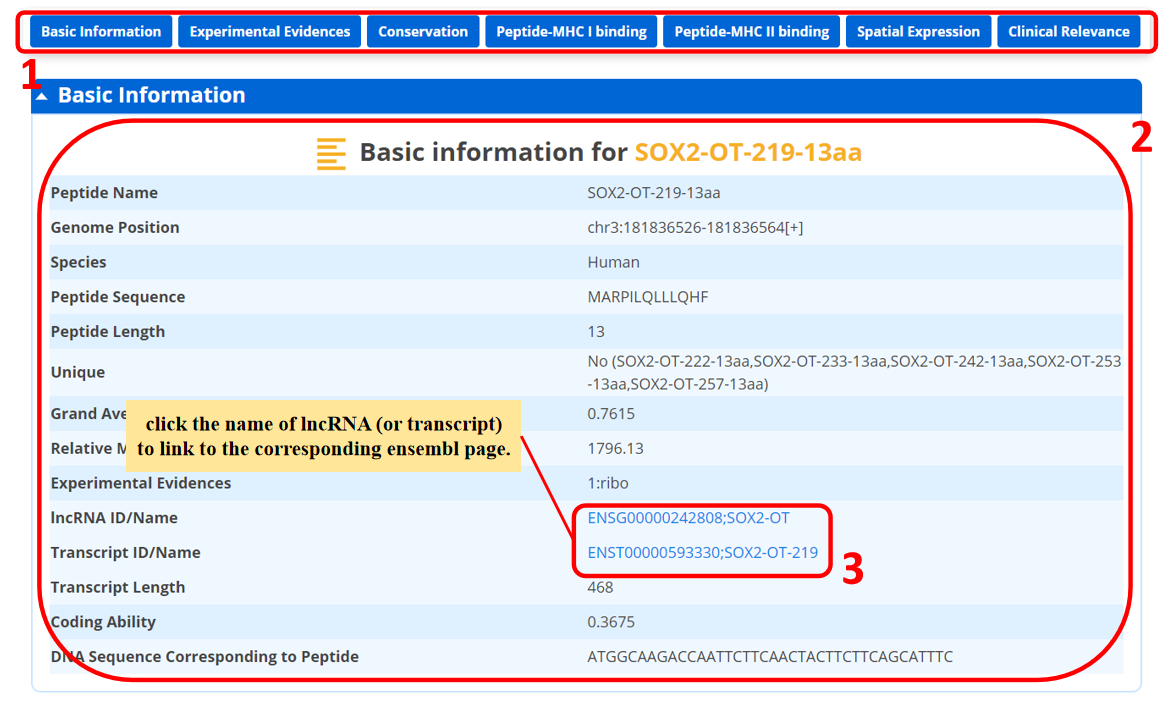Open the ENSG00000242808;SOX2-OT lncRNA link
This screenshot has height=709, width=1171.
pyautogui.click(x=688, y=518)
